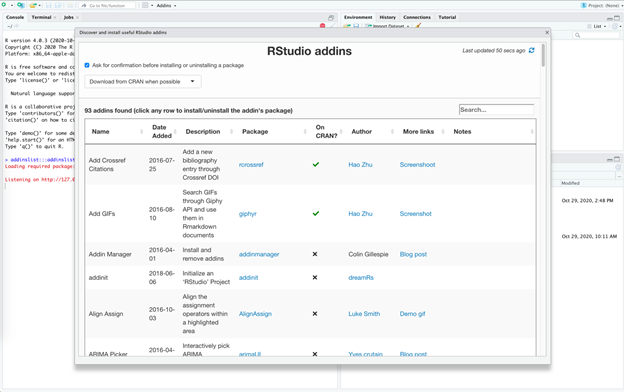The image size is (624, 392).
Task: Open the Demo gif link for Align Assign
Action: [412, 314]
